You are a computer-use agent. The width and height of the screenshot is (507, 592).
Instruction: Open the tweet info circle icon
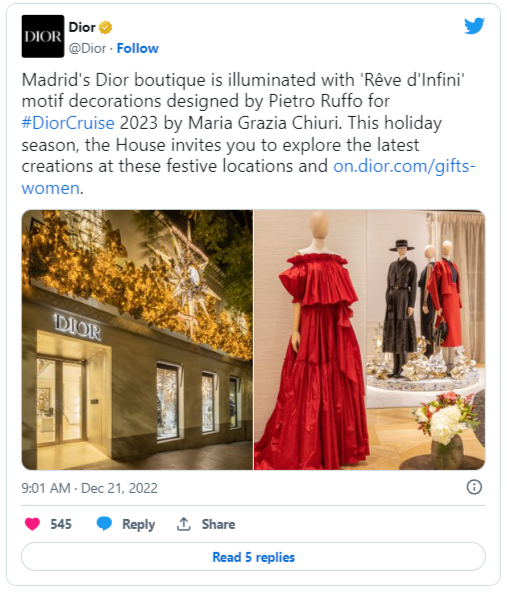click(474, 487)
